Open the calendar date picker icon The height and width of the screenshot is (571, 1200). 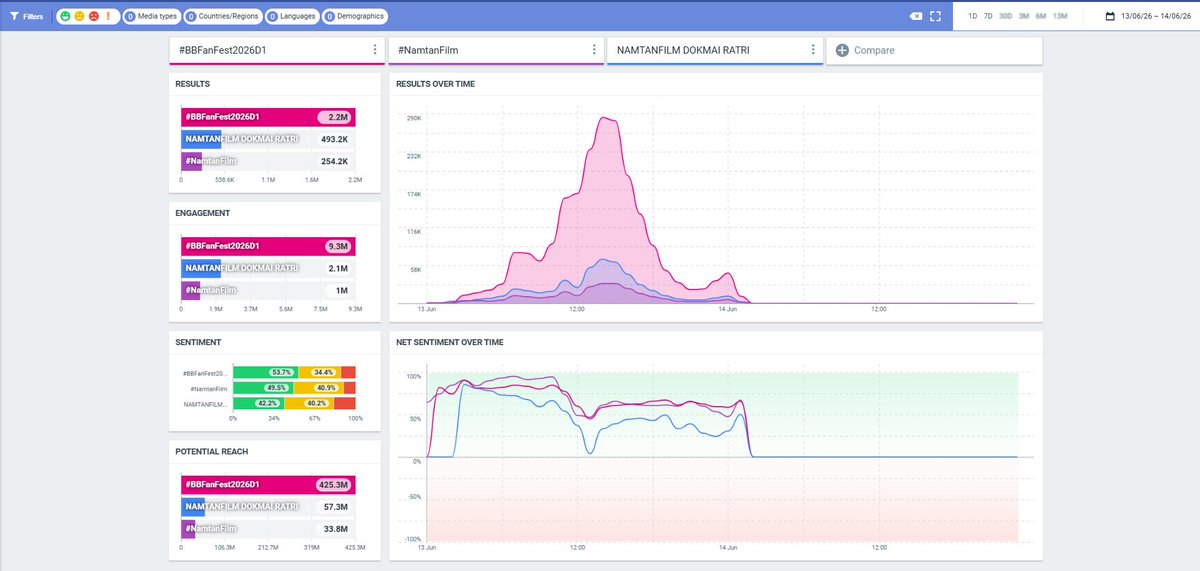1110,16
